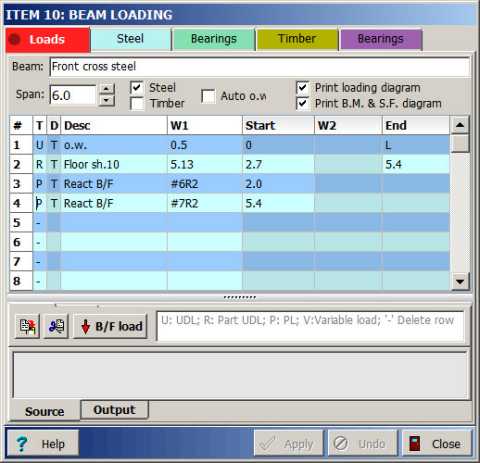
Task: Click the 'W2' column header
Action: pyautogui.click(x=348, y=125)
